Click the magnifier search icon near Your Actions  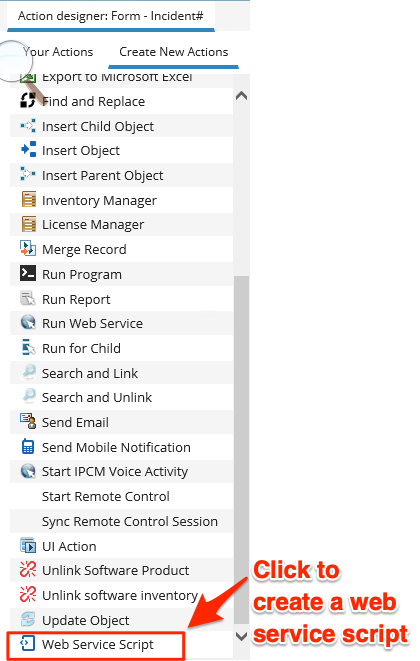16,60
